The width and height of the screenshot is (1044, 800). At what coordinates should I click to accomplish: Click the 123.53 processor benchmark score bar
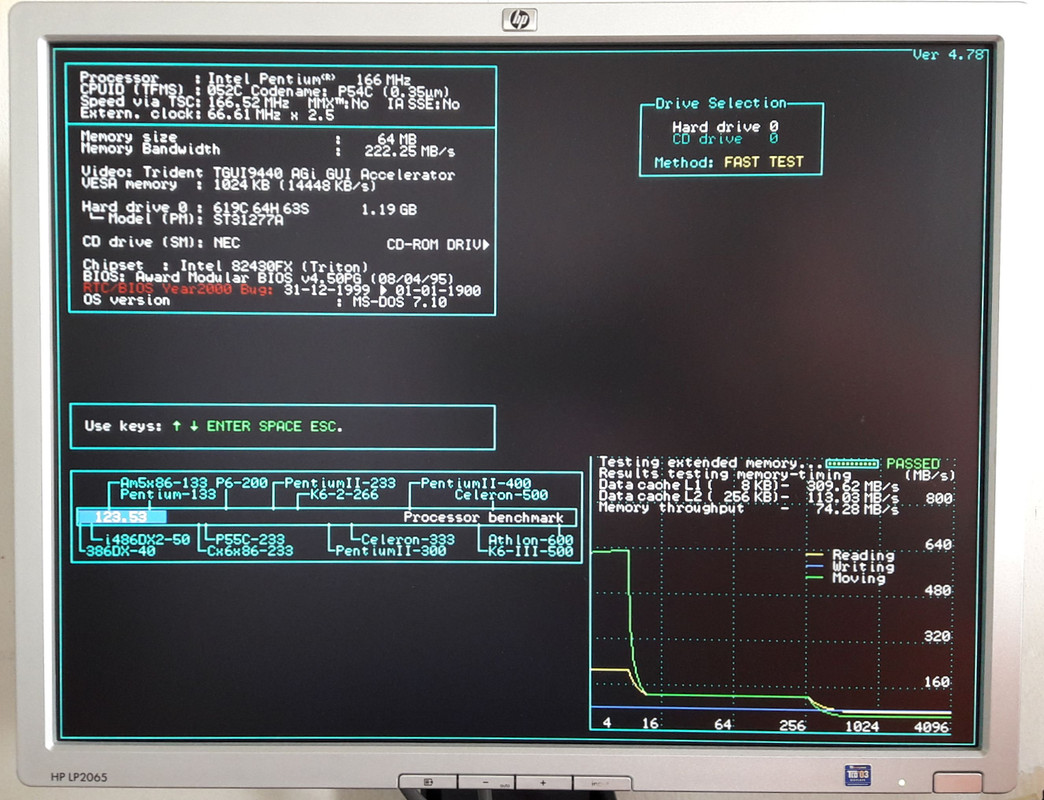[121, 517]
